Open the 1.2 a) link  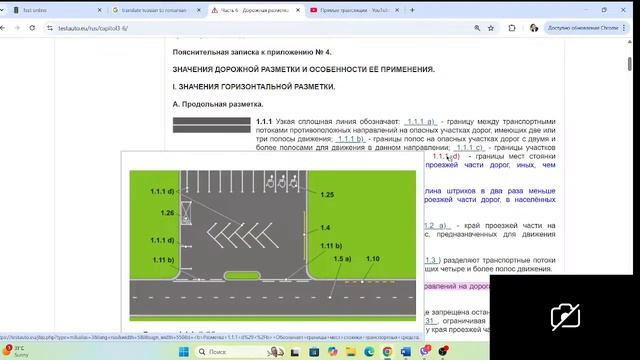[x=437, y=226]
